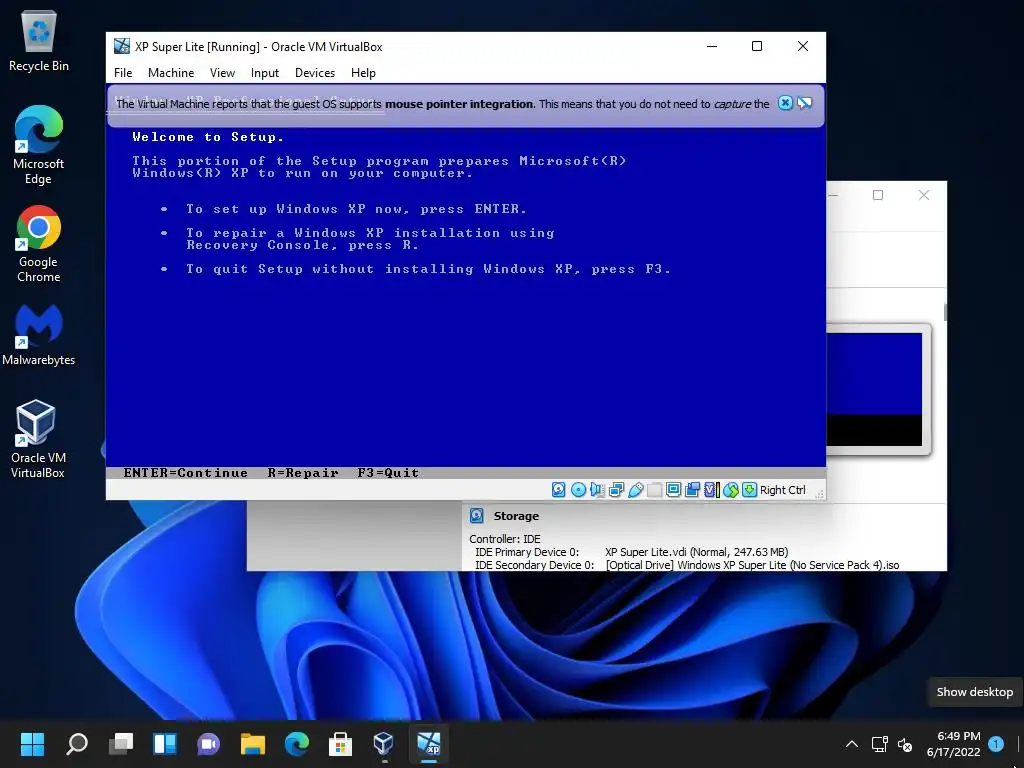The width and height of the screenshot is (1024, 768).
Task: Click the Show desktop button
Action: (x=1019, y=744)
